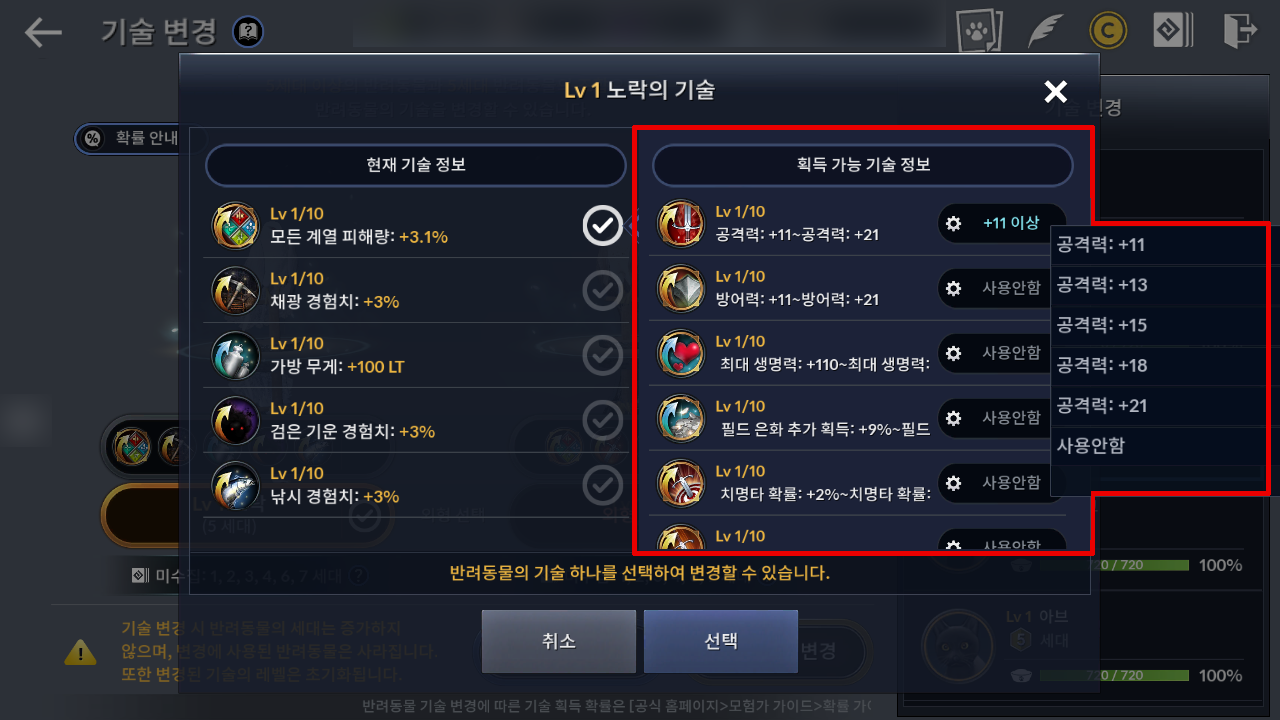Open the gold coin shop icon
The height and width of the screenshot is (720, 1280).
(1108, 31)
